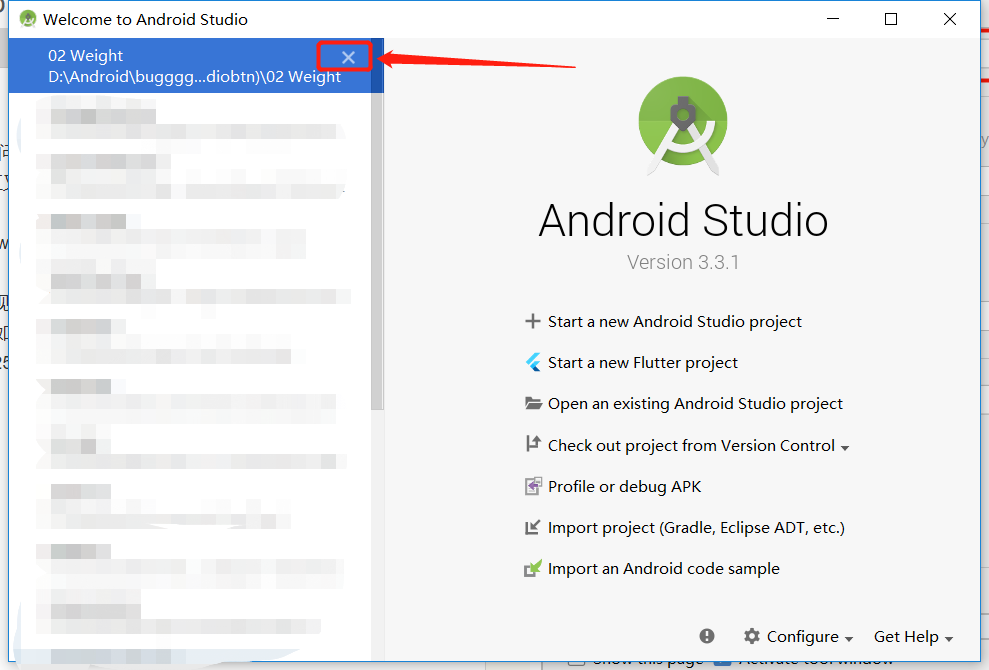Click the import project arrow icon

[x=533, y=527]
